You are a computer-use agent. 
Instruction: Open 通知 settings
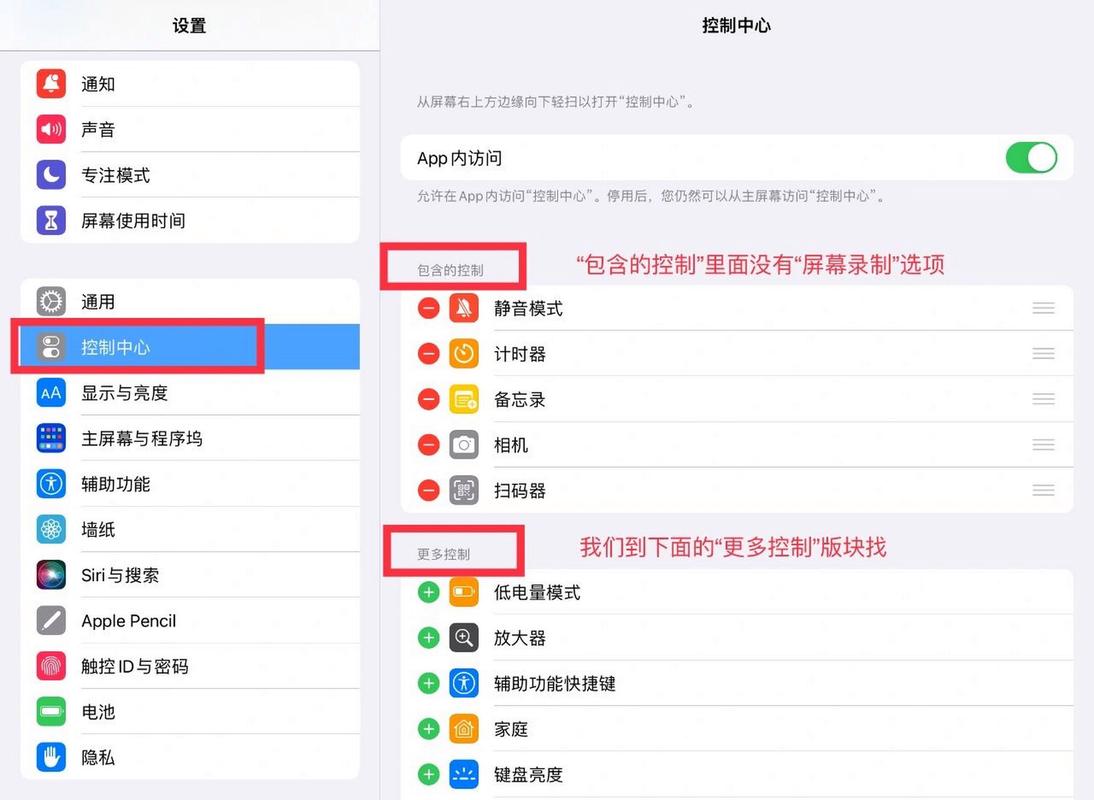(190, 84)
